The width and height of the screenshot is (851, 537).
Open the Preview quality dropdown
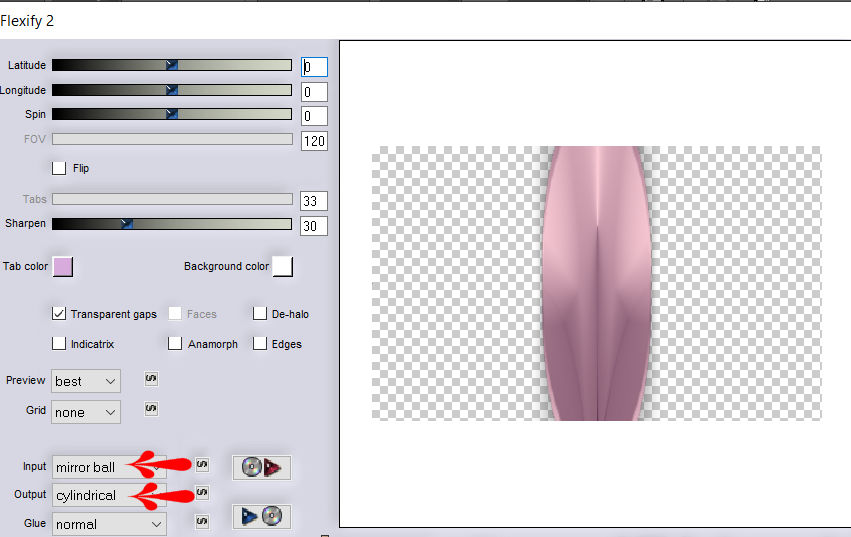point(86,381)
